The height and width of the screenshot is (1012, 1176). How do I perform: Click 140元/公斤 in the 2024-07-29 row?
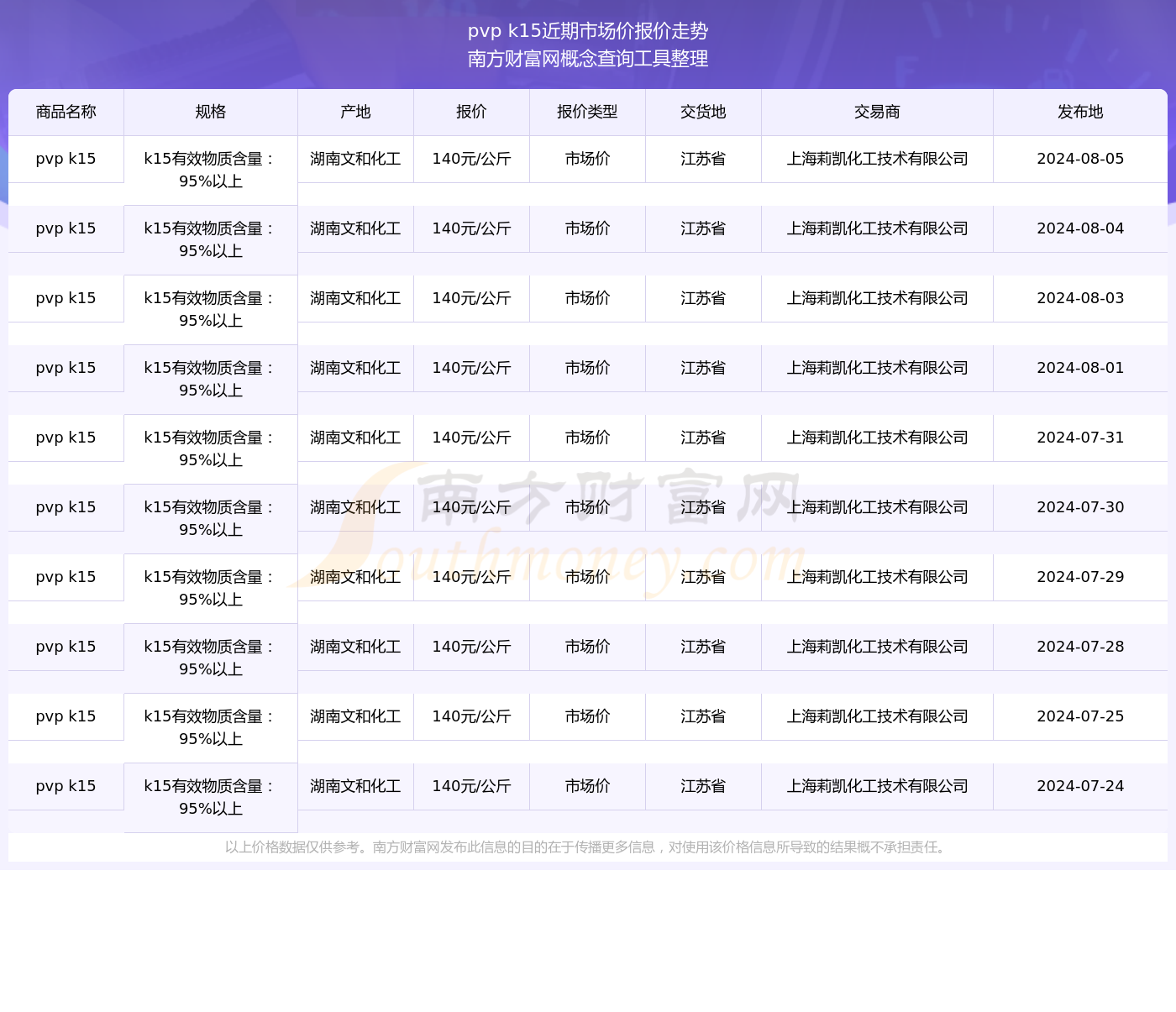point(471,577)
